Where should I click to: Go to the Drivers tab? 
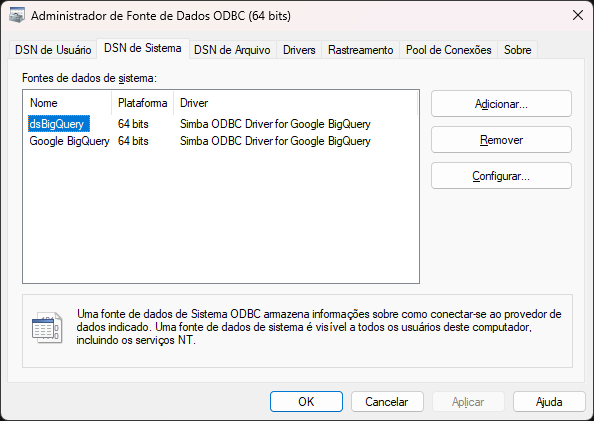pos(299,50)
